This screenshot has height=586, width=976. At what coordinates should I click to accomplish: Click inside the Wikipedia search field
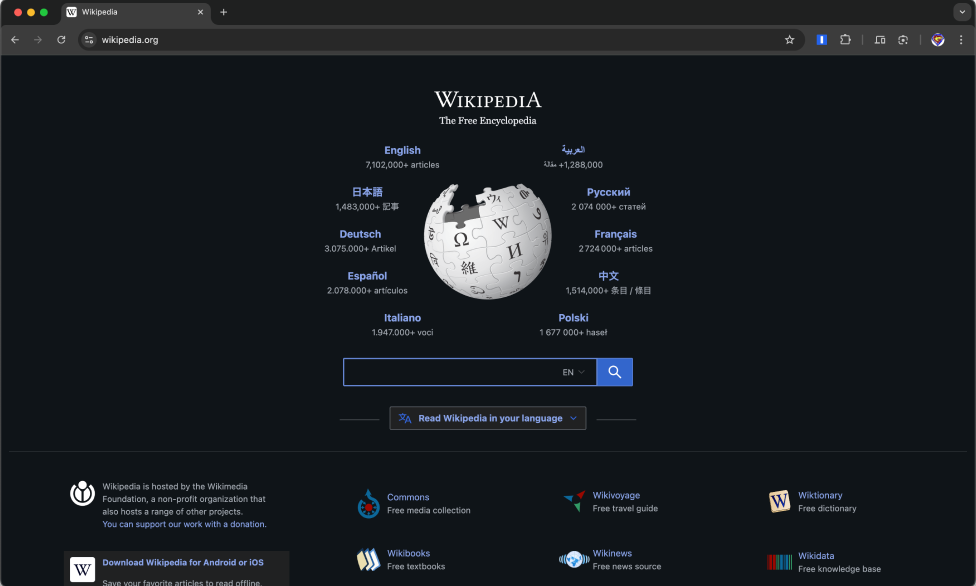(x=460, y=371)
